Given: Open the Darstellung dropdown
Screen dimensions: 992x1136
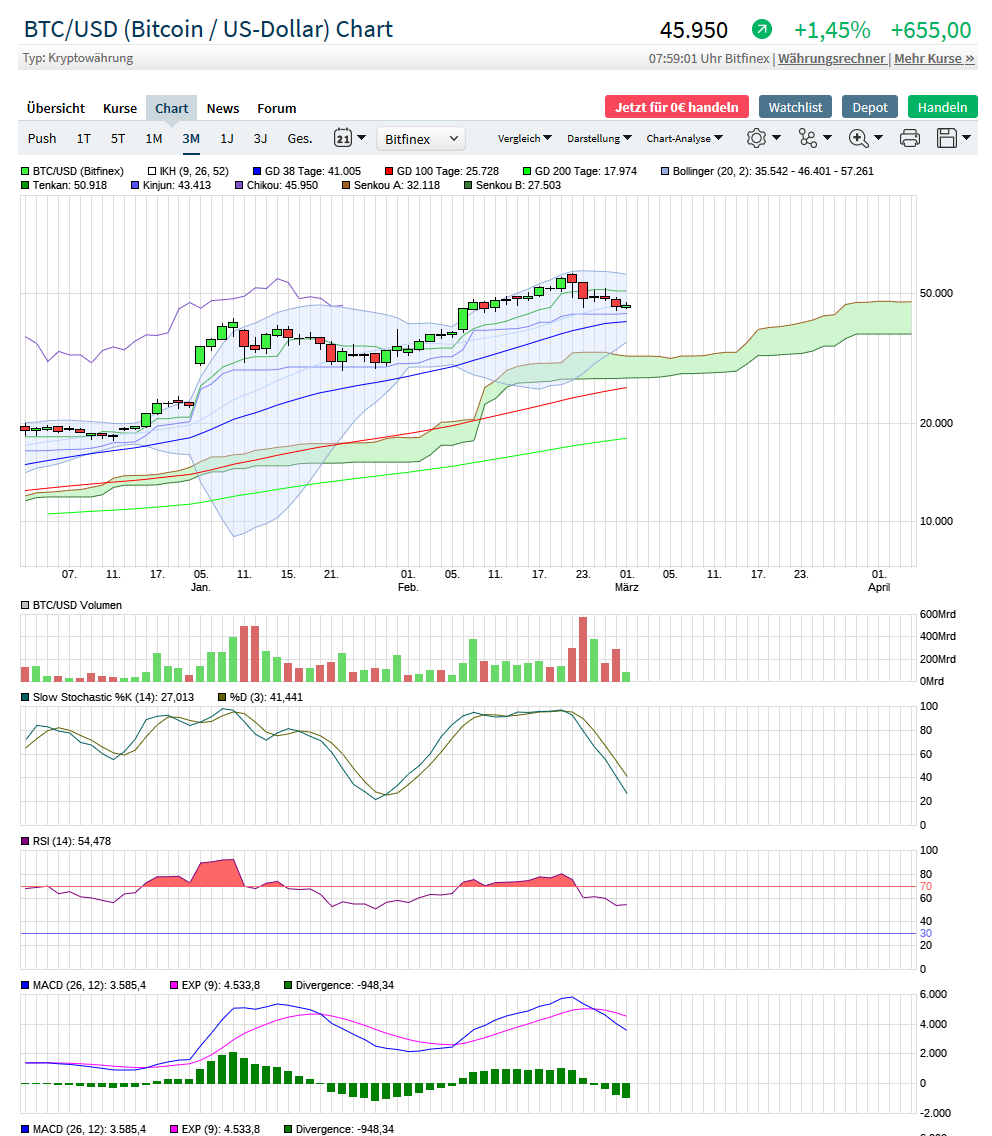Looking at the screenshot, I should [599, 139].
